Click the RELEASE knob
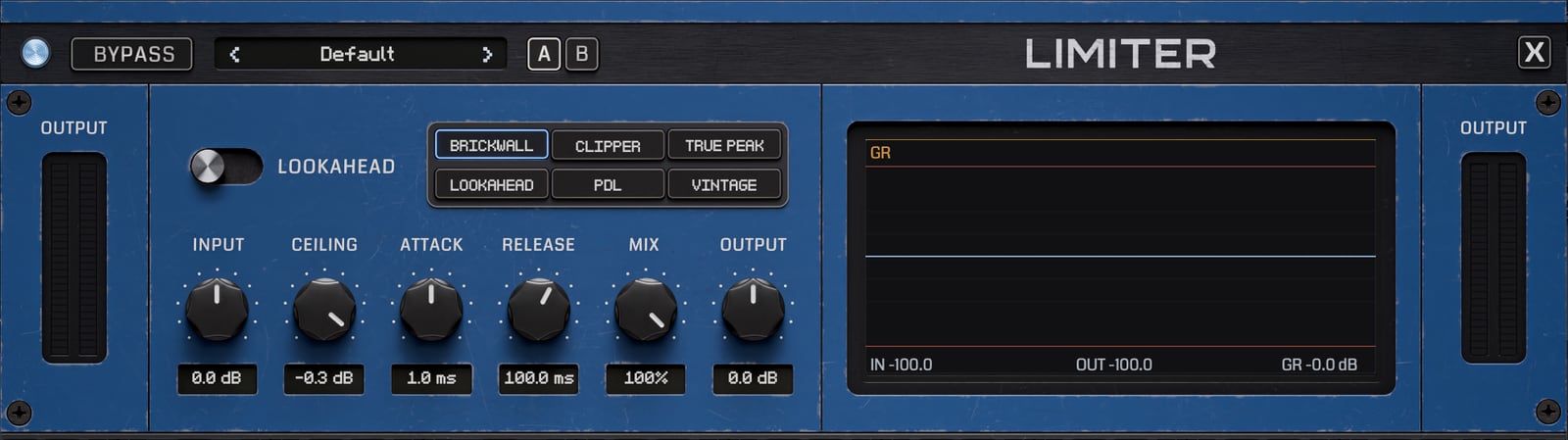 pos(538,310)
